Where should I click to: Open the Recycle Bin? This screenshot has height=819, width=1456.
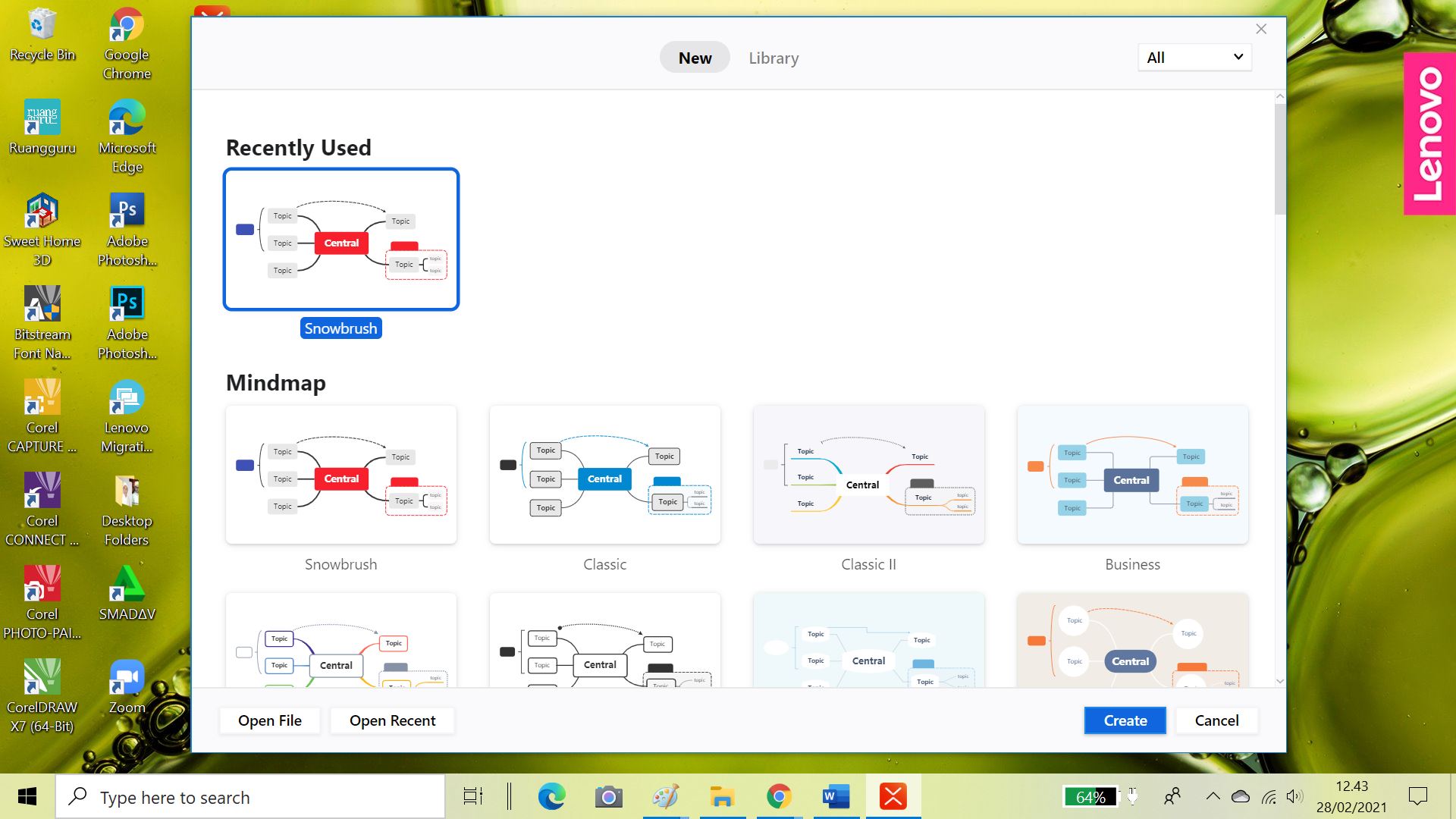[x=42, y=27]
